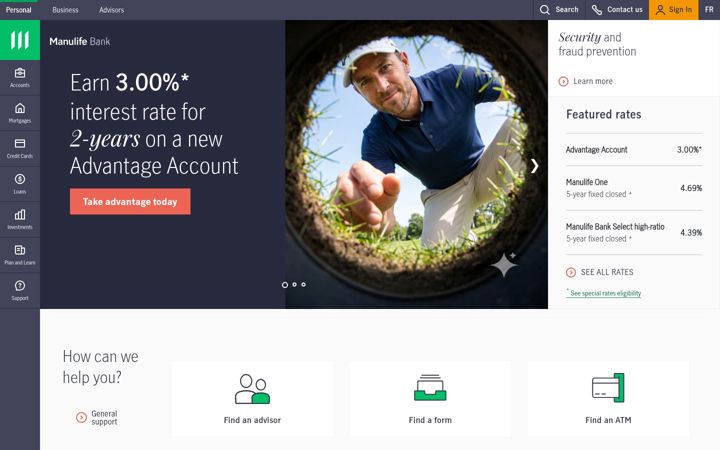Image resolution: width=720 pixels, height=450 pixels.
Task: Click the golfer hero image
Action: (416, 164)
